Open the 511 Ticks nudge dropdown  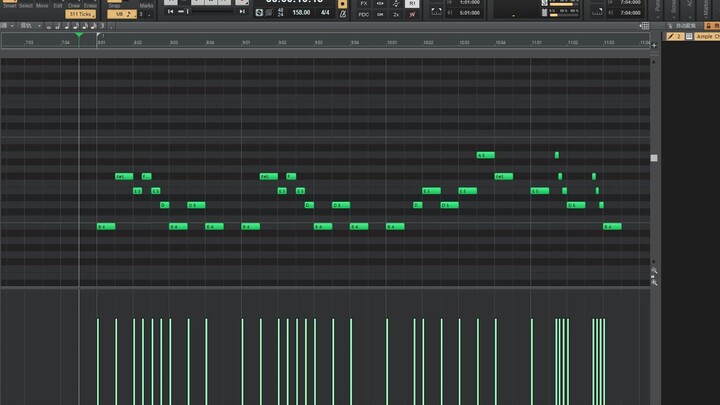(x=80, y=14)
